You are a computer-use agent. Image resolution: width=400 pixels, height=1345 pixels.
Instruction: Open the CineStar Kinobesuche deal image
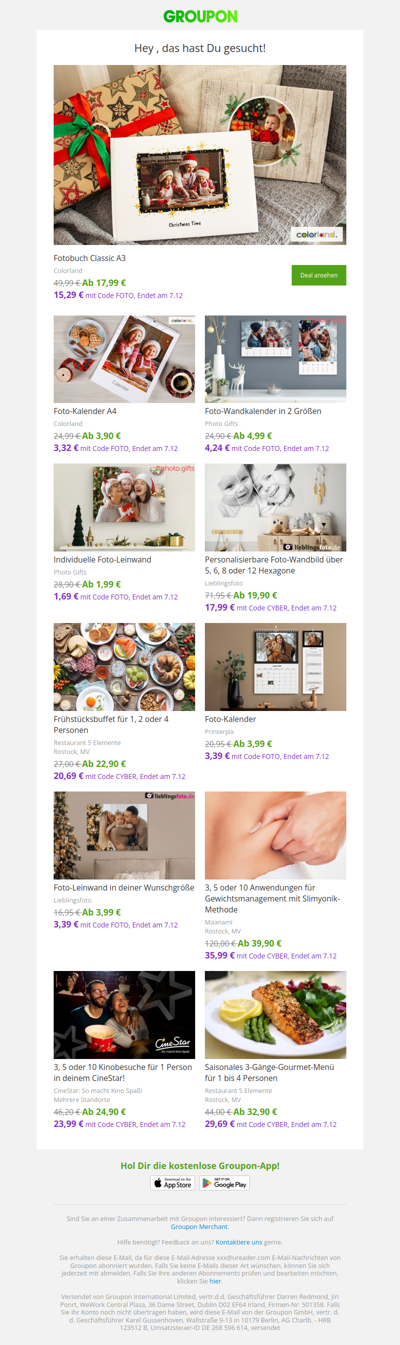[x=124, y=1014]
